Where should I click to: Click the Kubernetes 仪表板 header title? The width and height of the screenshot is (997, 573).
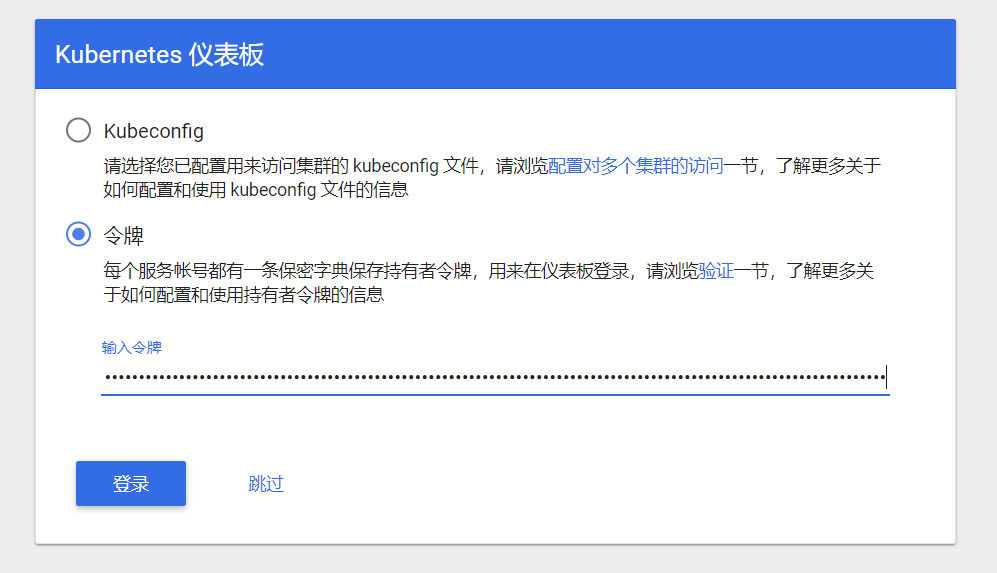point(160,55)
